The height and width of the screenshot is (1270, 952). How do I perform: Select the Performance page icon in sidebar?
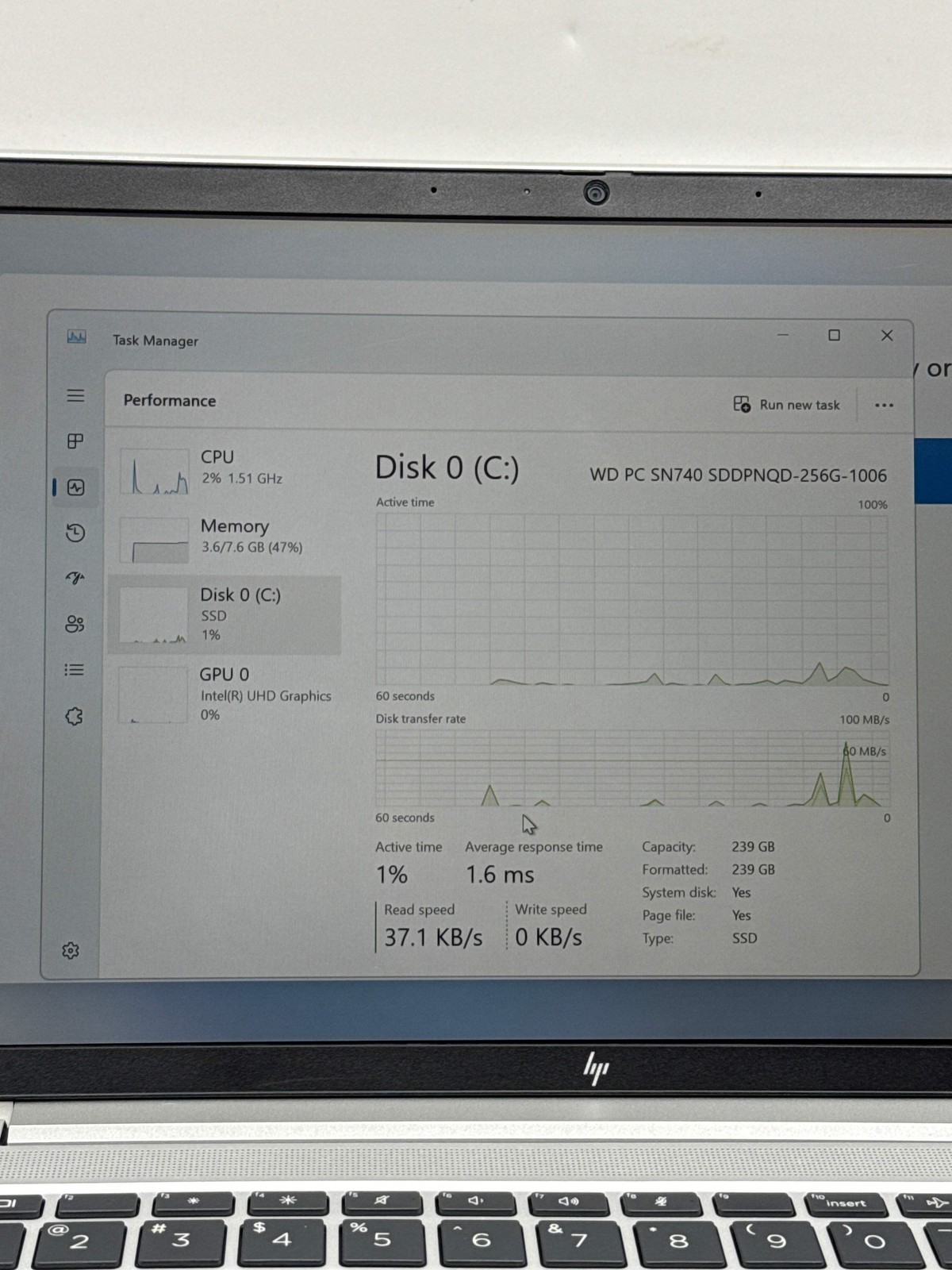point(76,487)
